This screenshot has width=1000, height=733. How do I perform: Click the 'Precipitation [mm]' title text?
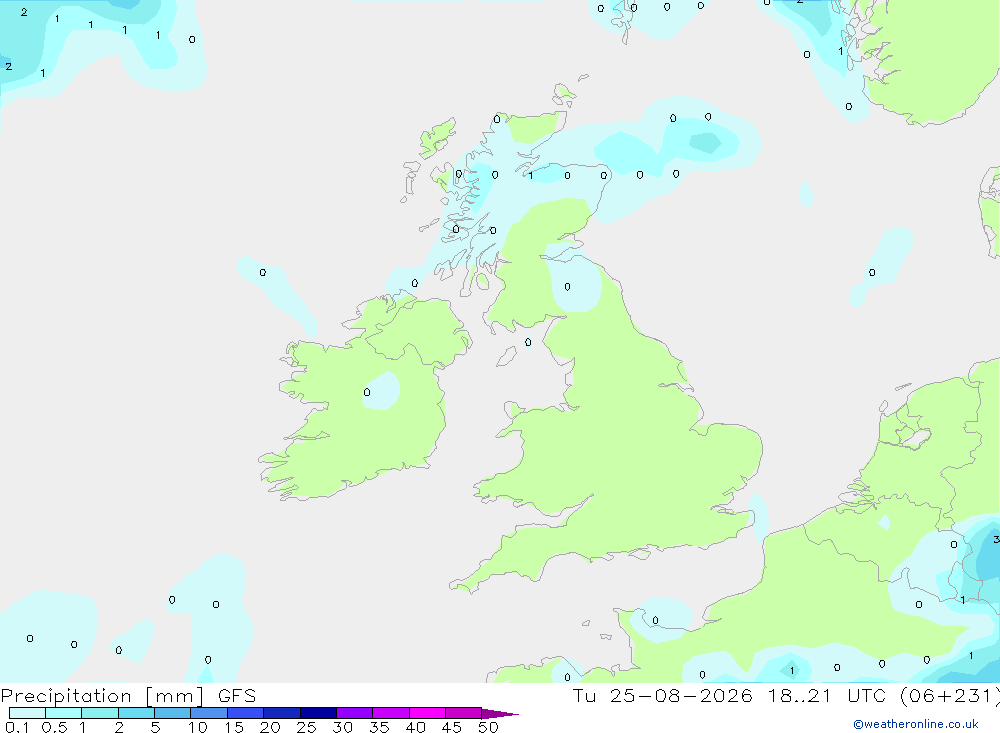[x=102, y=696]
